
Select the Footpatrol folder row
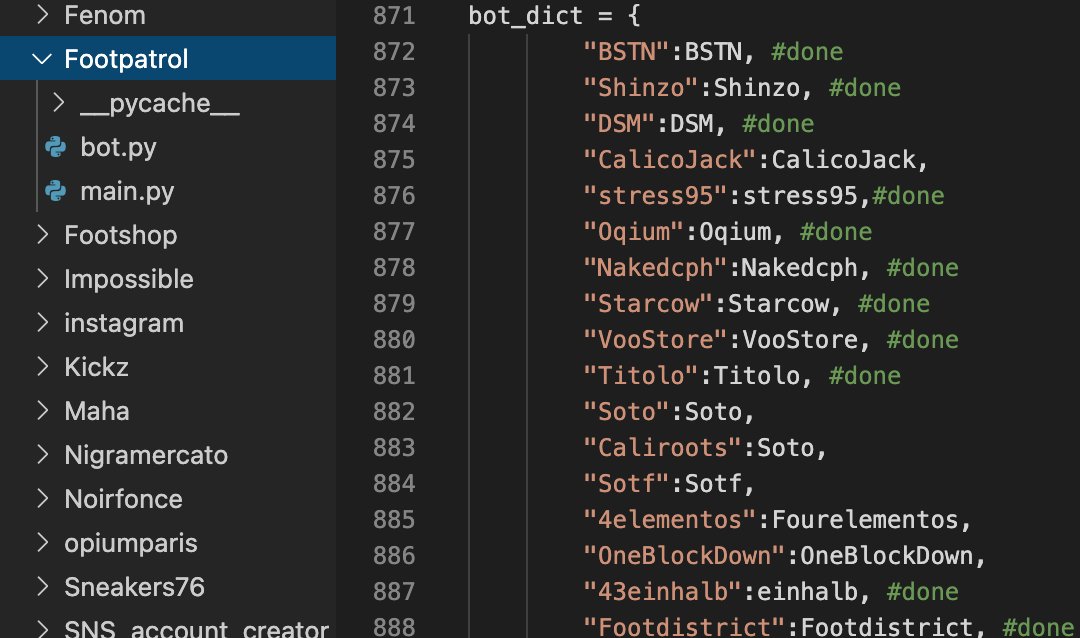click(x=168, y=59)
